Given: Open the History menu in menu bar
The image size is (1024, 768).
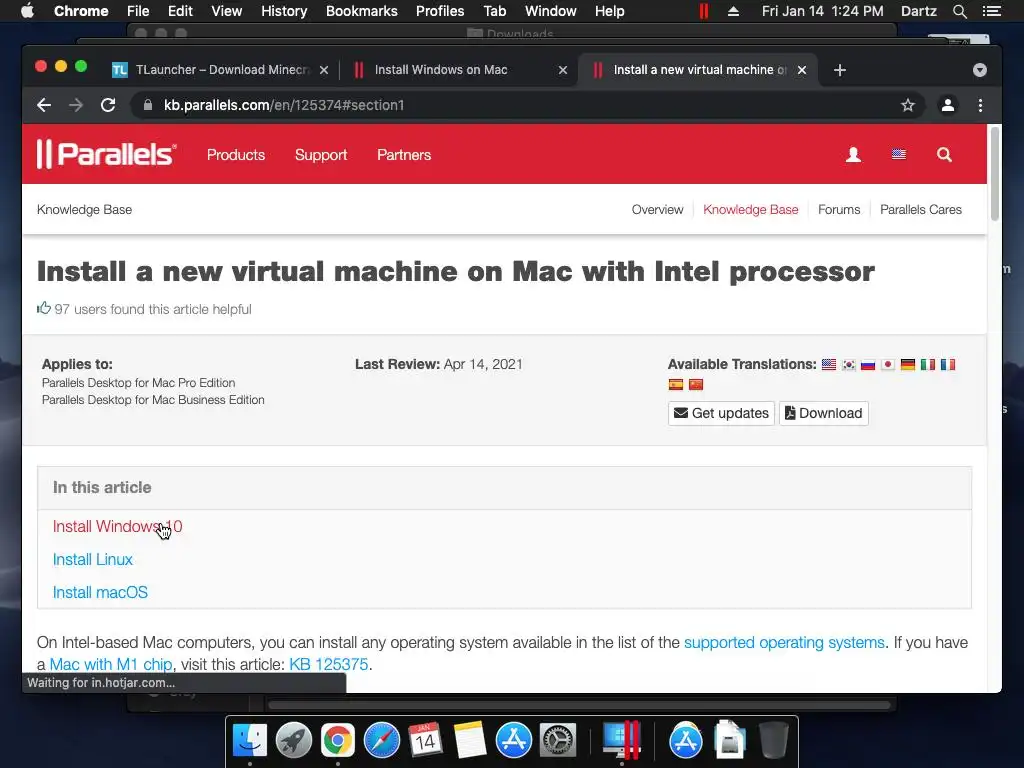Looking at the screenshot, I should pos(283,11).
